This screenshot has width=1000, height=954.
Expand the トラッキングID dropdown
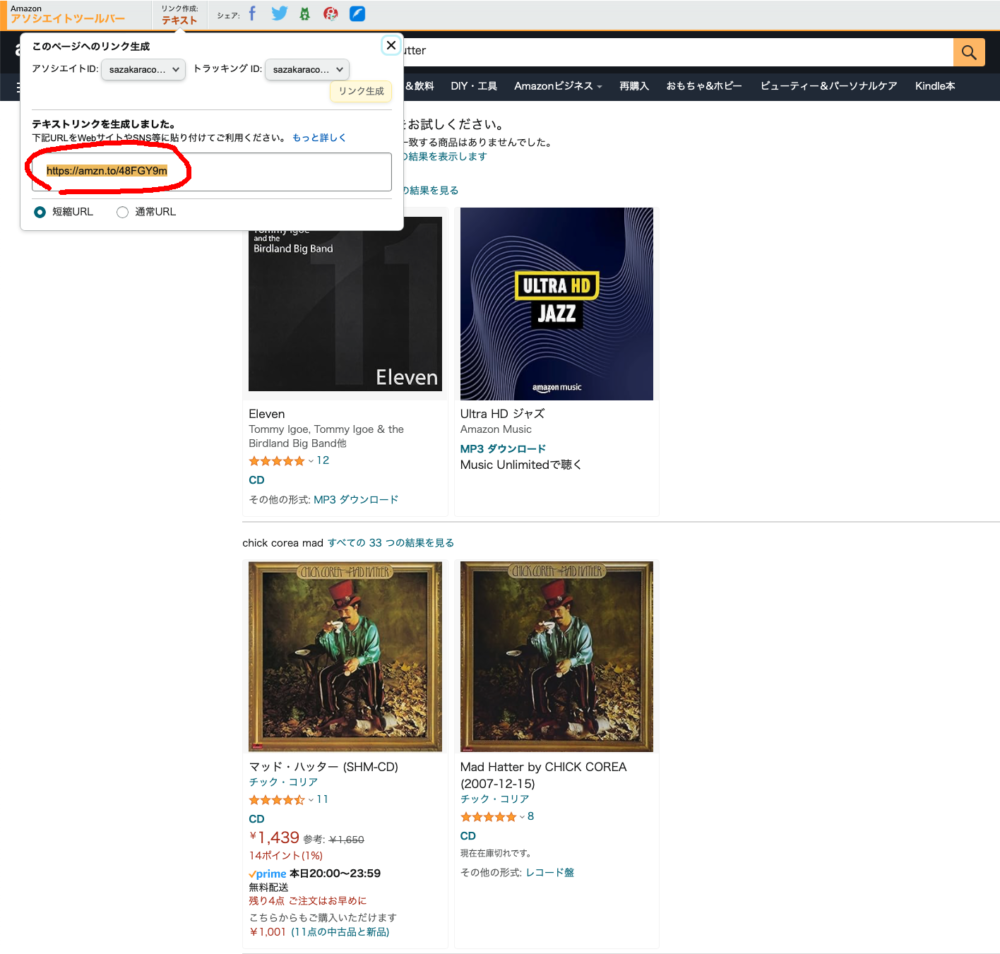(x=307, y=69)
